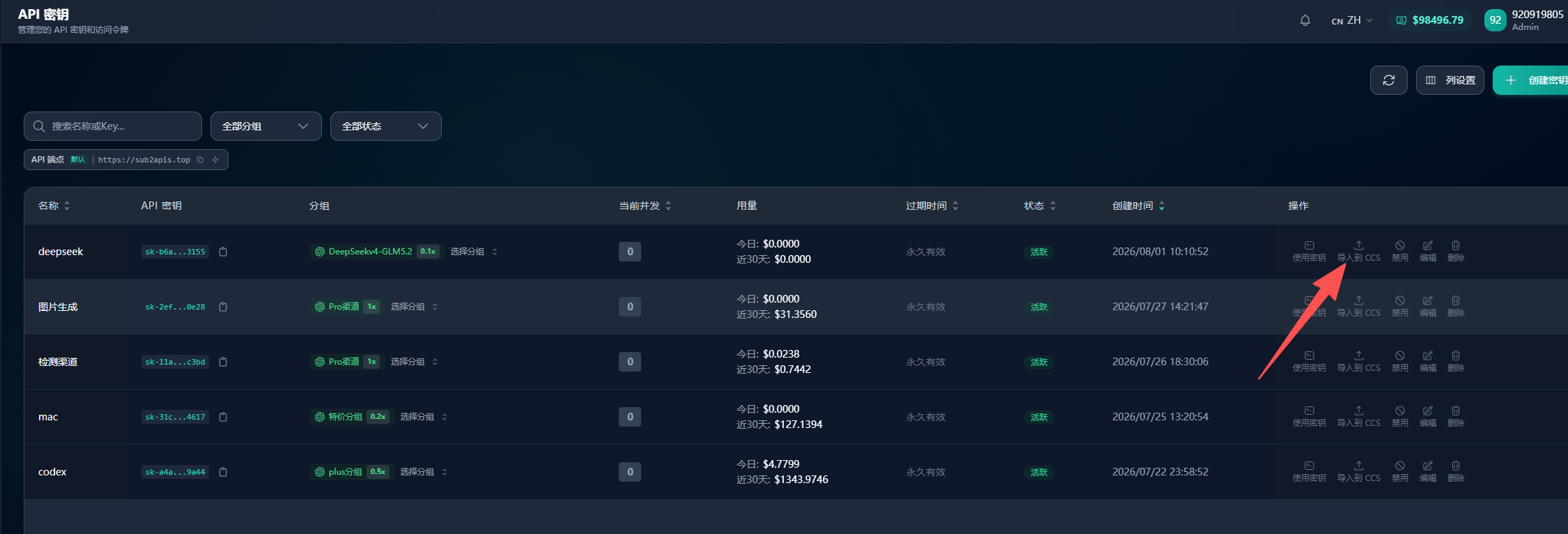Click 使用密钥 for the deepseek key
Screen dimensions: 1568x534
click(1309, 252)
